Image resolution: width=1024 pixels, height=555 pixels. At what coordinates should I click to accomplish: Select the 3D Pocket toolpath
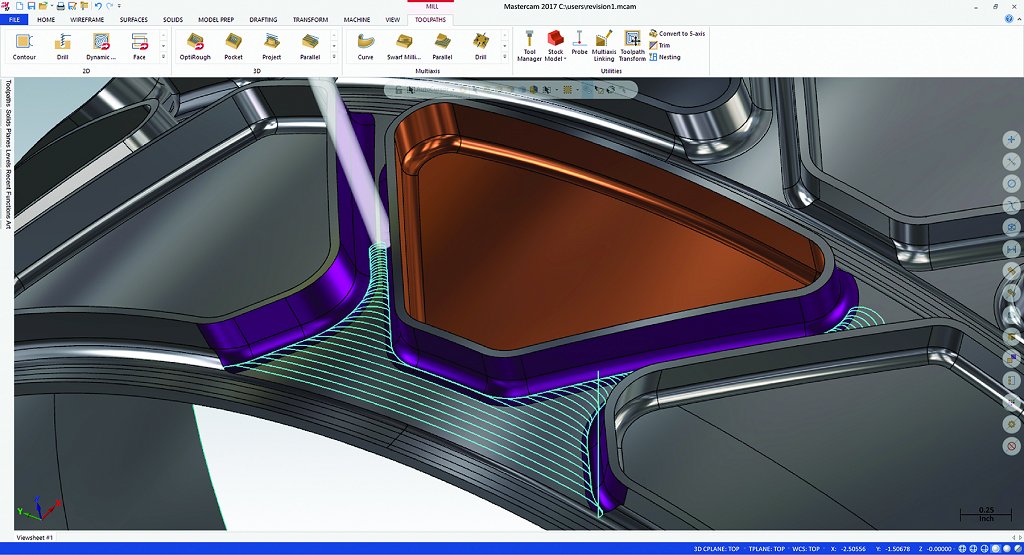233,45
